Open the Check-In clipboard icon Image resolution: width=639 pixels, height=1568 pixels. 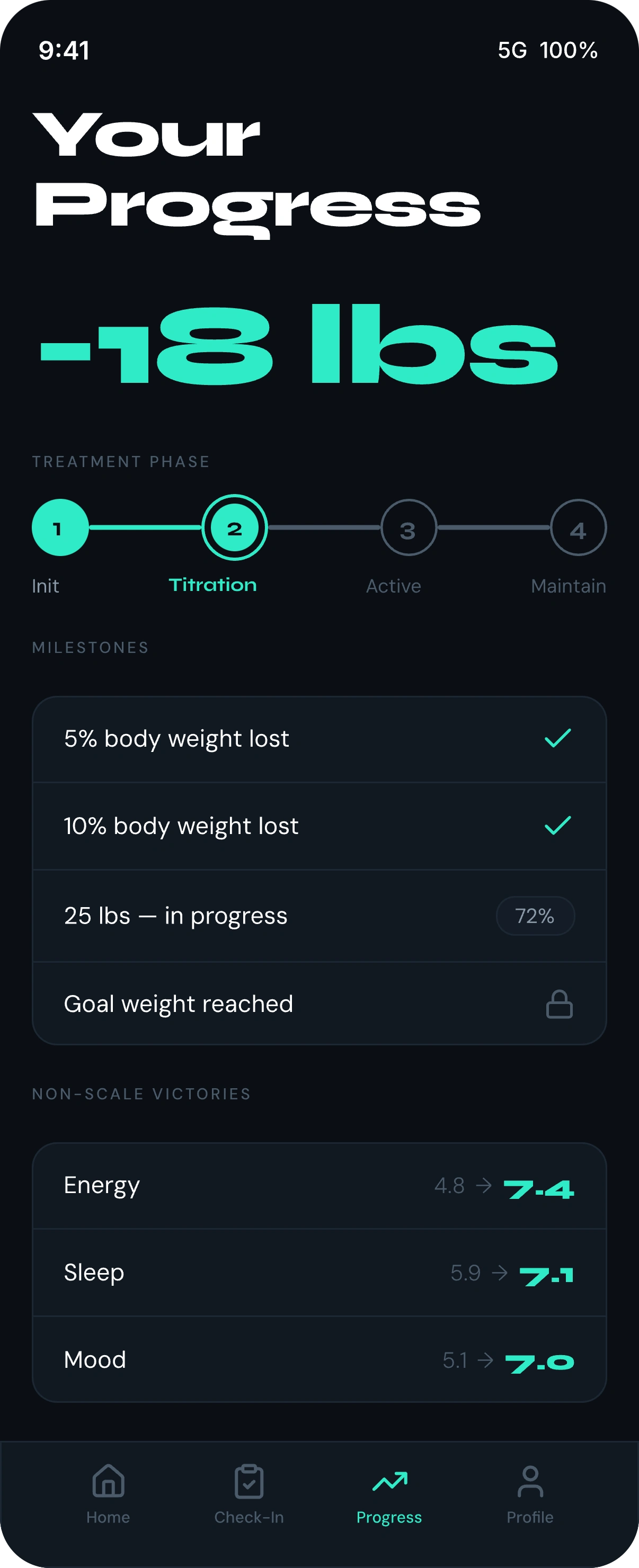coord(249,1481)
